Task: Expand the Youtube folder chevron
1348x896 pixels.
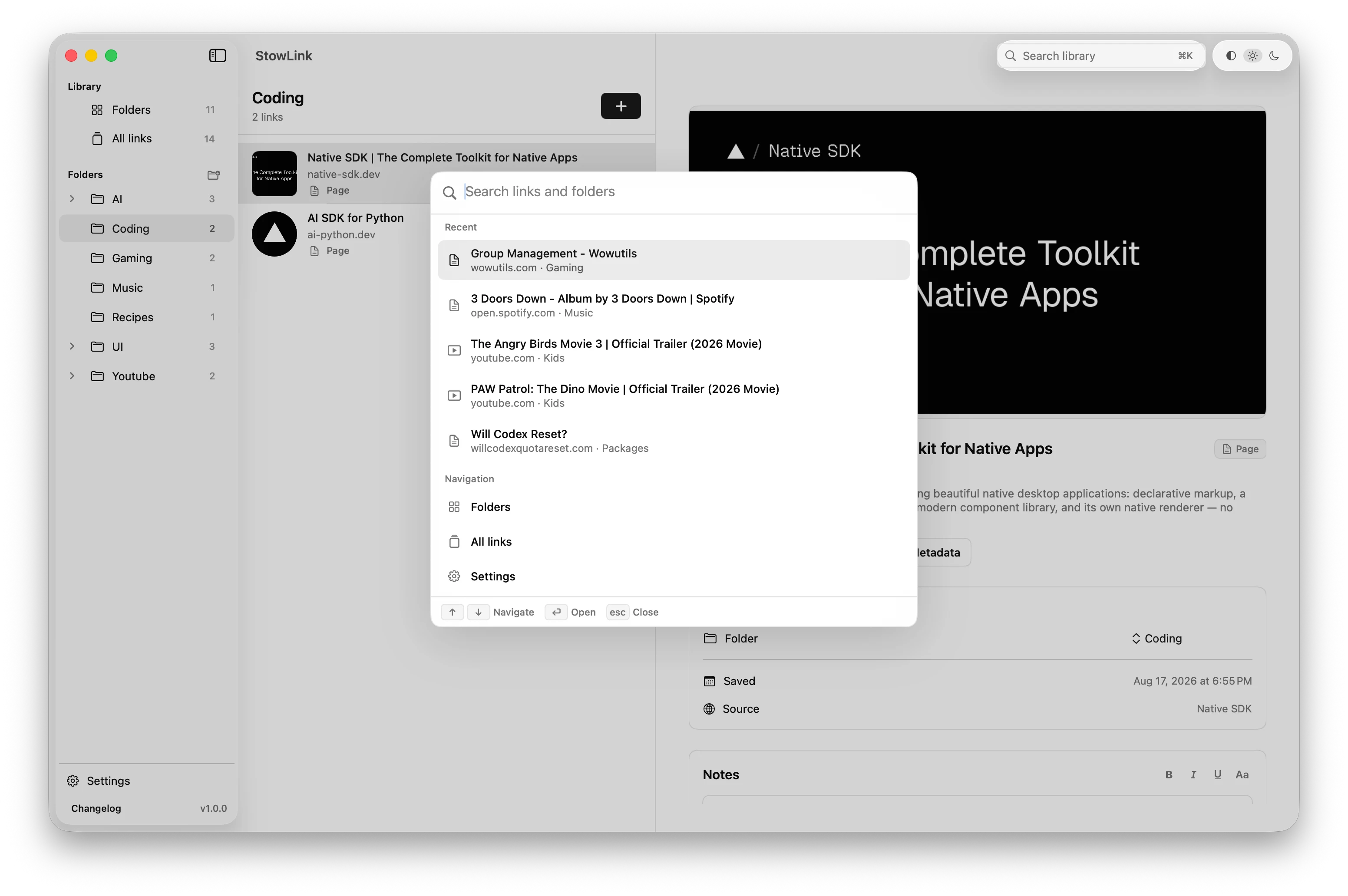Action: [72, 376]
